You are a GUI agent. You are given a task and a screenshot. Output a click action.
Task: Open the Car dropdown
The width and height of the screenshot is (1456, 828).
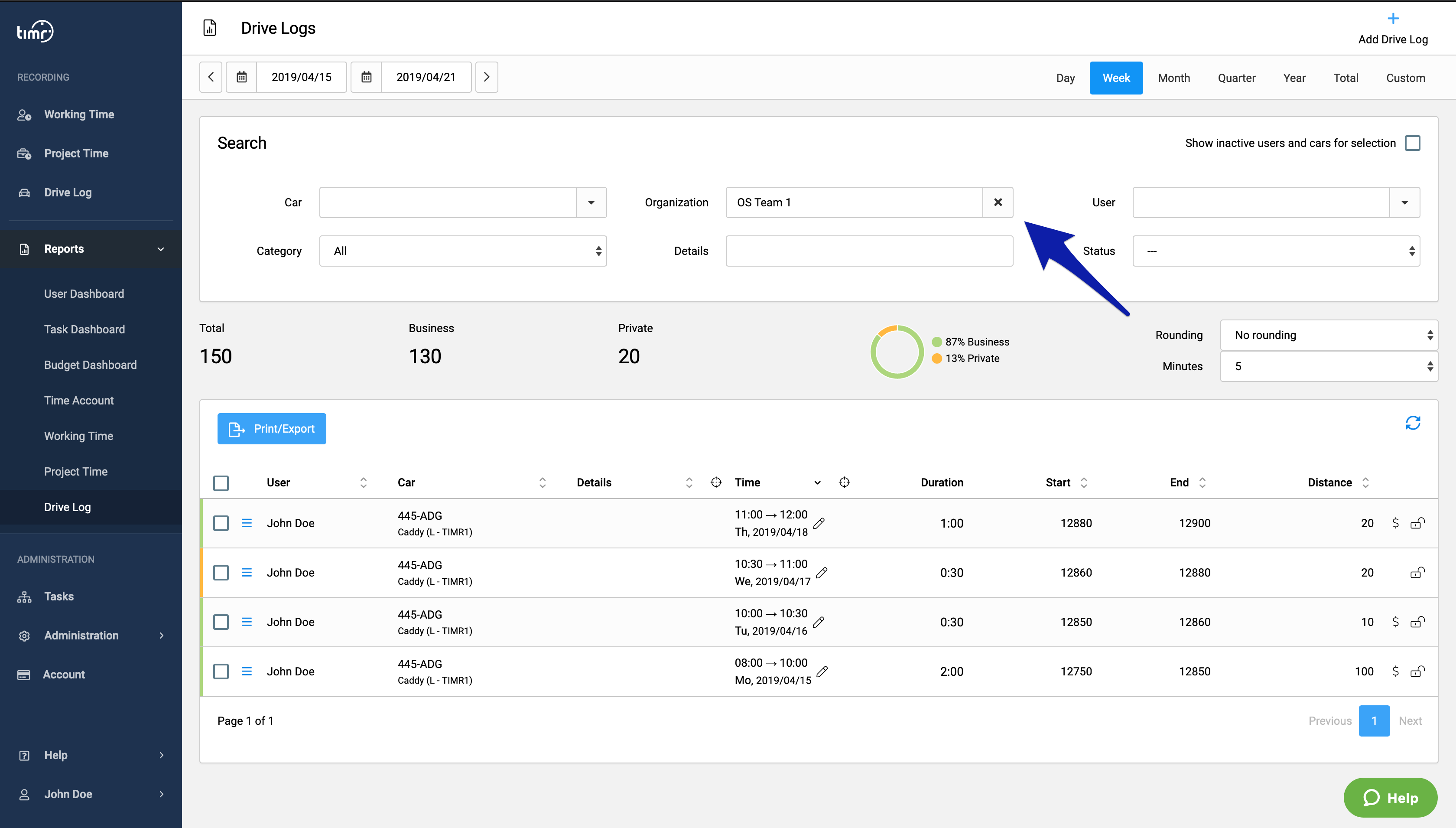click(591, 202)
